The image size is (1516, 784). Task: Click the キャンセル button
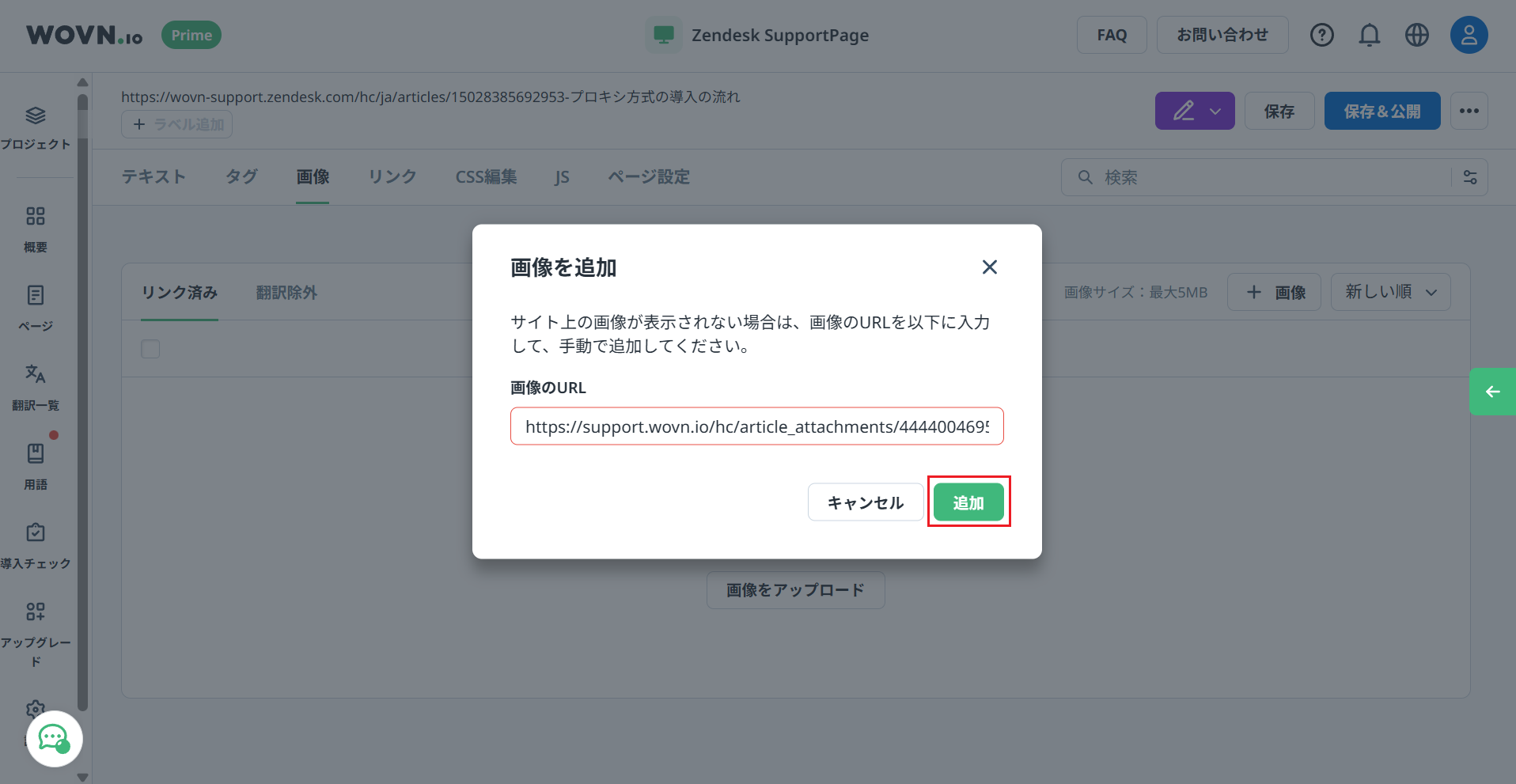[x=866, y=502]
